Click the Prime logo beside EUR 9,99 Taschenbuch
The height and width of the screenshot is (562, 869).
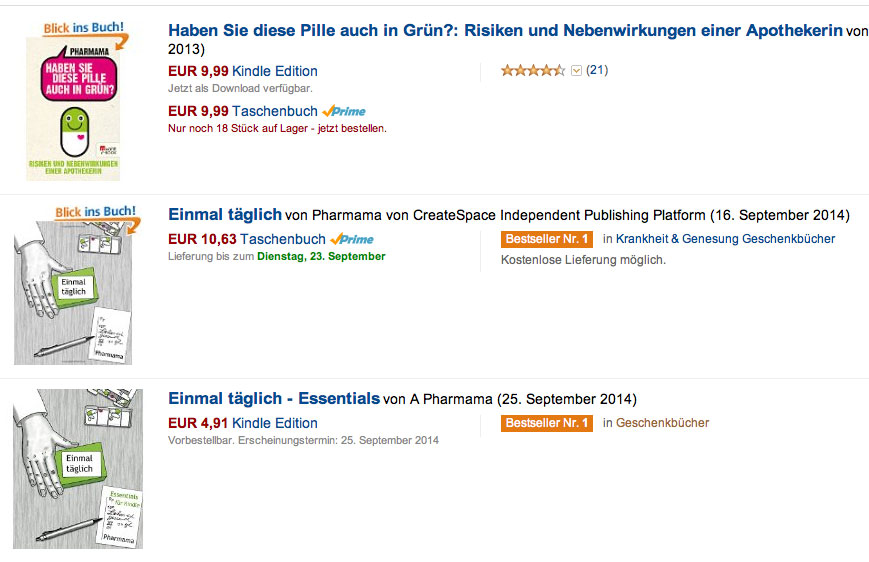tap(344, 112)
